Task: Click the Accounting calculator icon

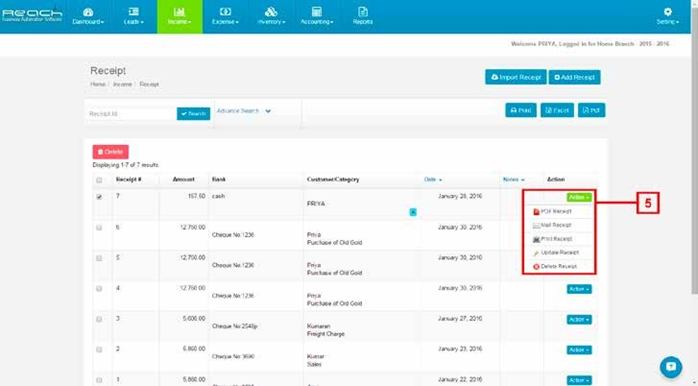Action: pos(317,12)
